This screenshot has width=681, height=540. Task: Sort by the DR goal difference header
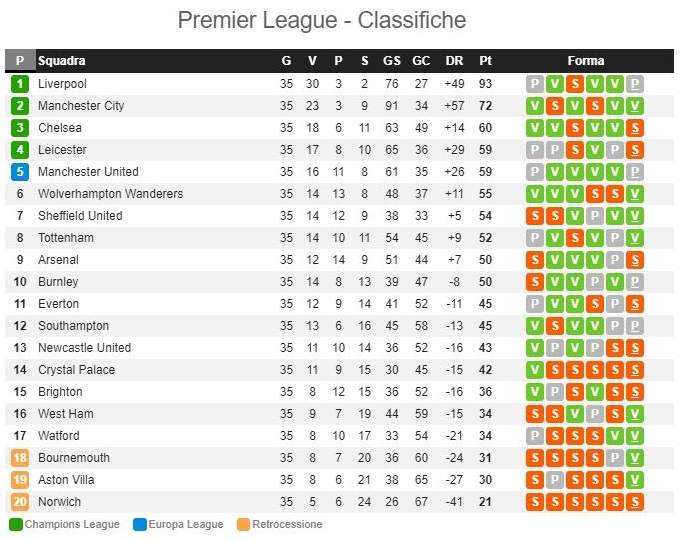[x=454, y=61]
